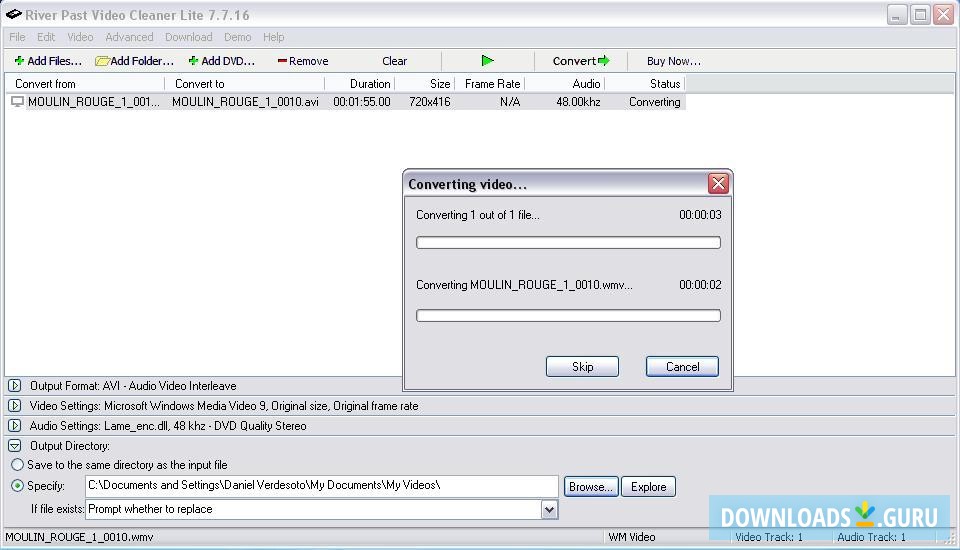Click the Add Files toolbar button

point(48,61)
